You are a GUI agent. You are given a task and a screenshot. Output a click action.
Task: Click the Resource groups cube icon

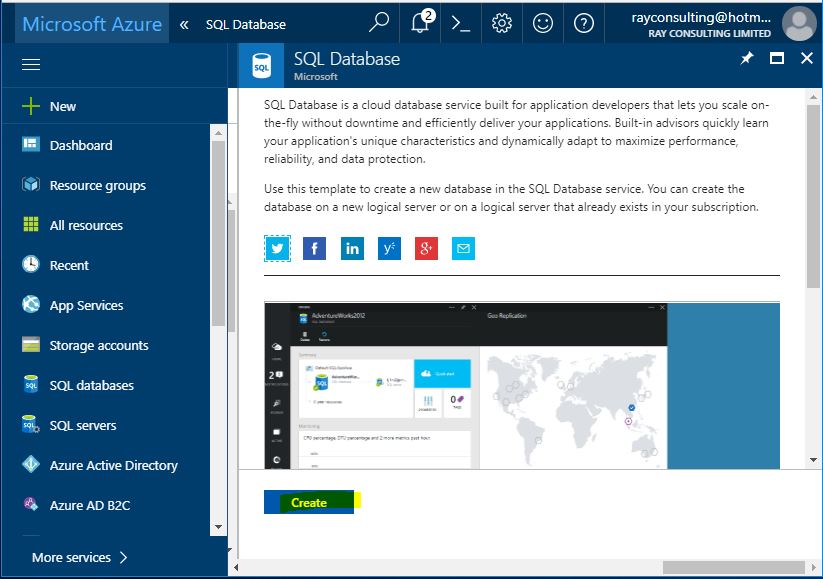(31, 184)
